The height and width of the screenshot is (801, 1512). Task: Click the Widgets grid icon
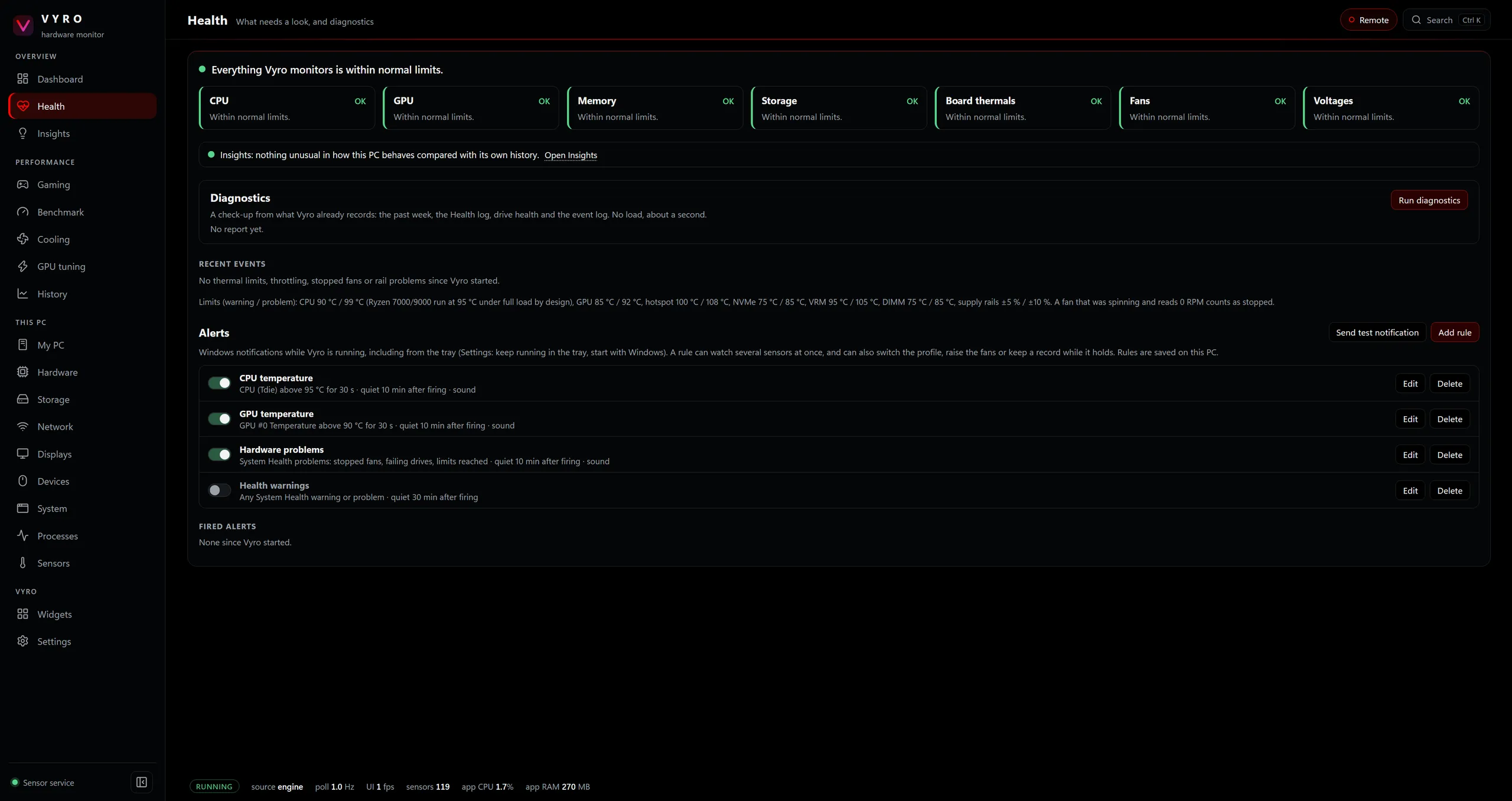click(x=22, y=614)
